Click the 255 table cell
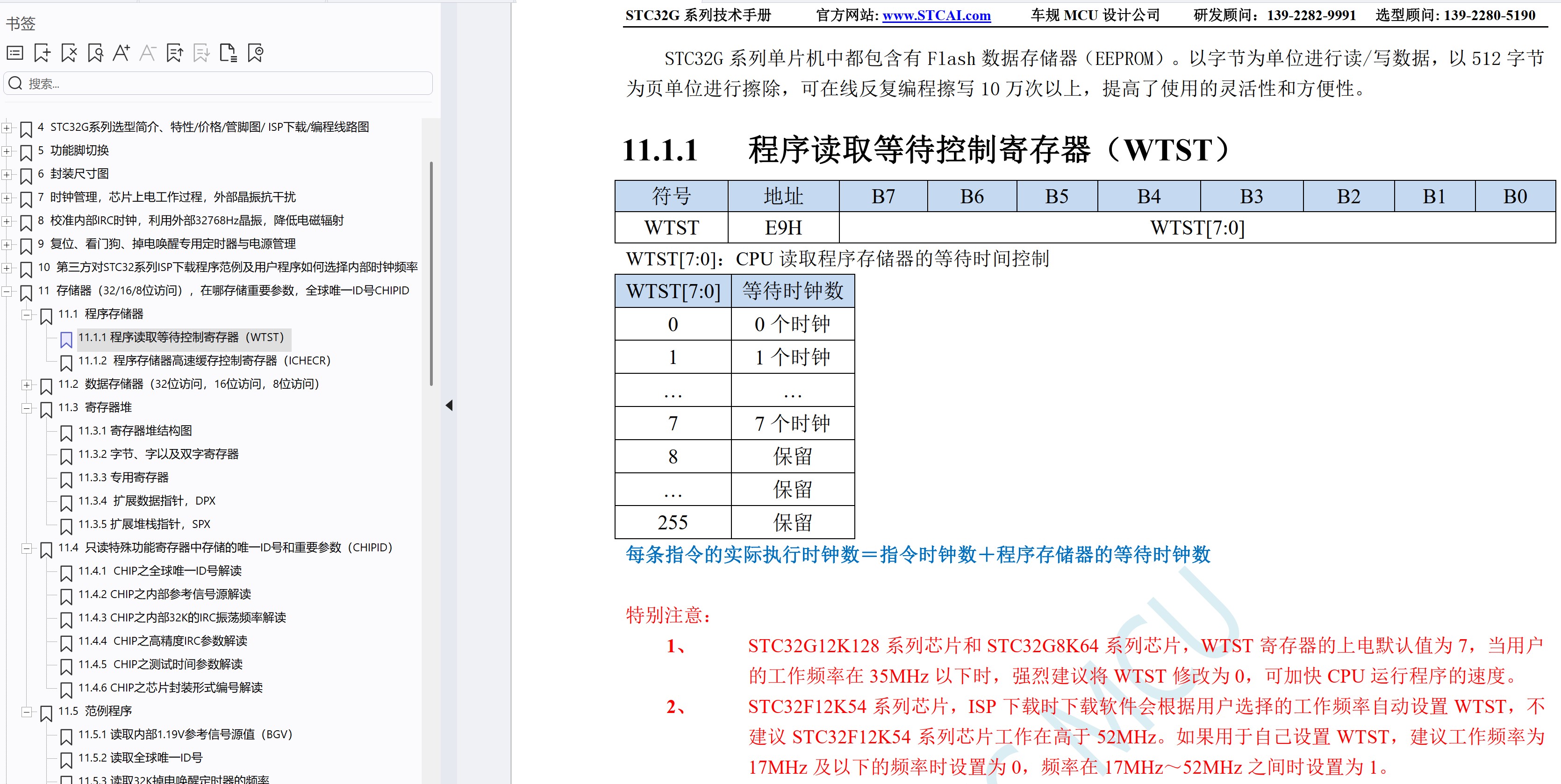The height and width of the screenshot is (784, 1561). coord(673,523)
